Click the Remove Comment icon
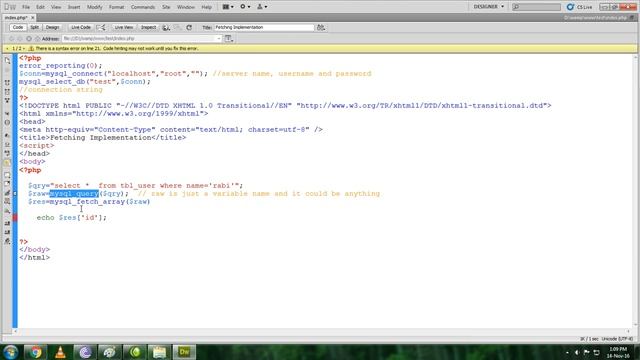Screen dimensions: 640x360 [7, 184]
